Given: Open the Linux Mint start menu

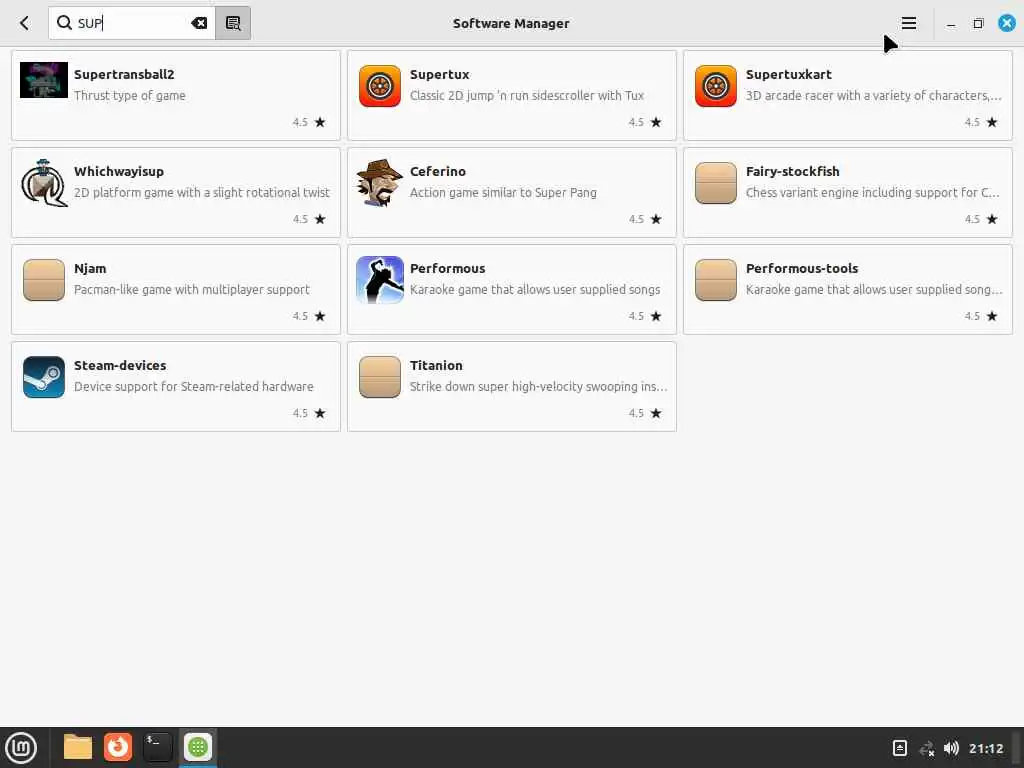Looking at the screenshot, I should coord(21,748).
